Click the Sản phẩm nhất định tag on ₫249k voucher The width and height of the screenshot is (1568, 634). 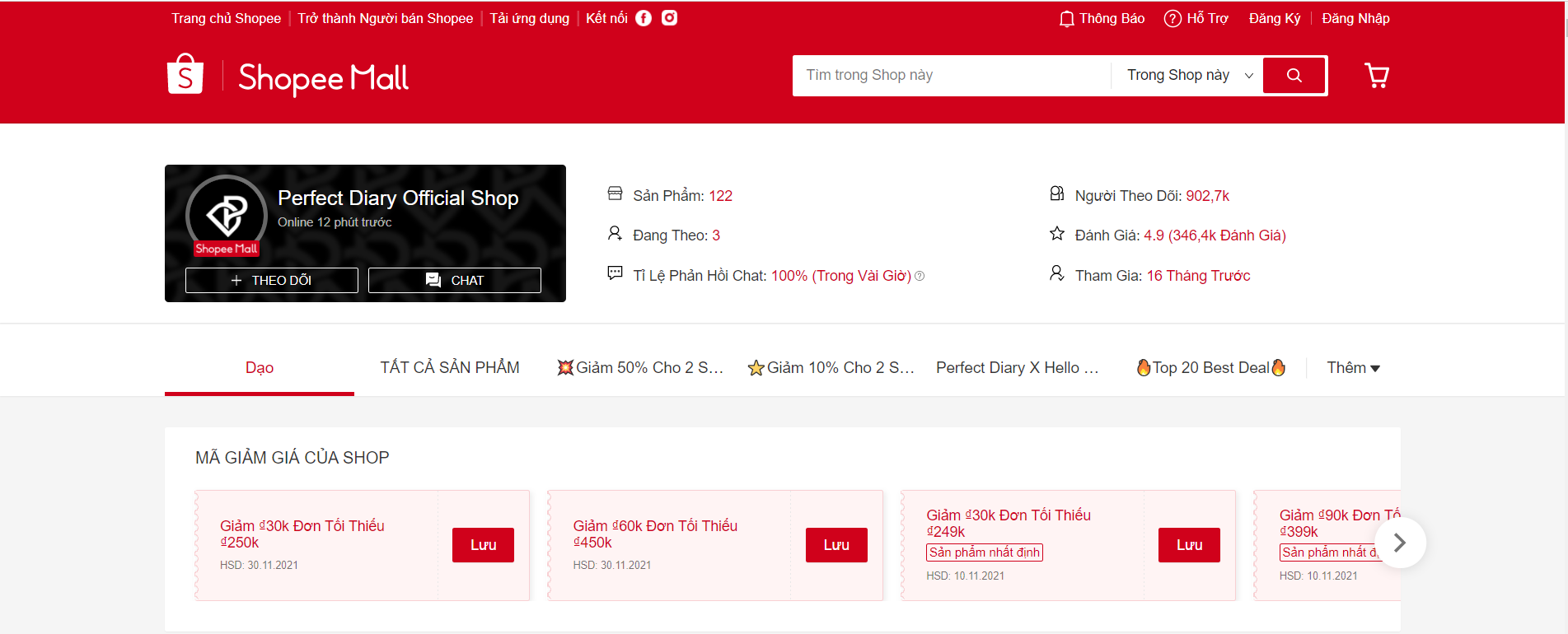(x=985, y=552)
